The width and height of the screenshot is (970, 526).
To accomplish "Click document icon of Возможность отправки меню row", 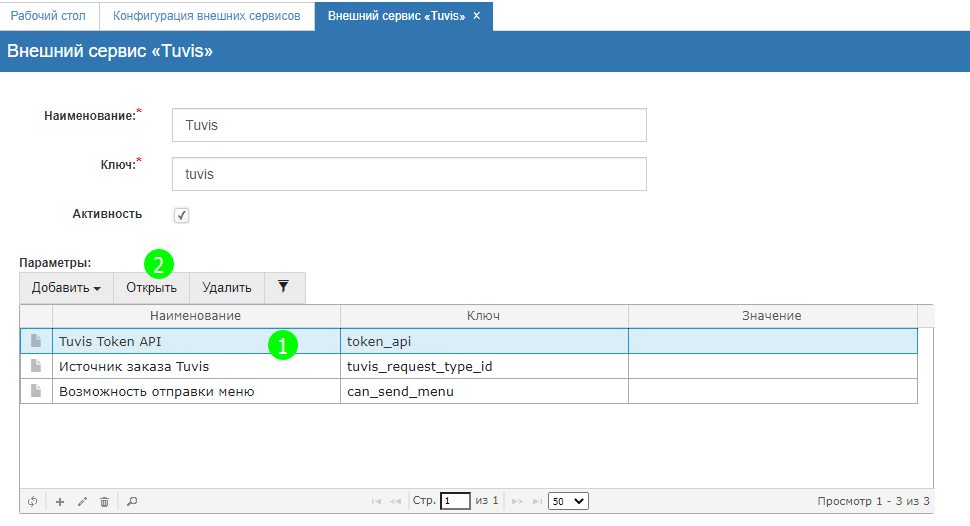I will [x=36, y=391].
